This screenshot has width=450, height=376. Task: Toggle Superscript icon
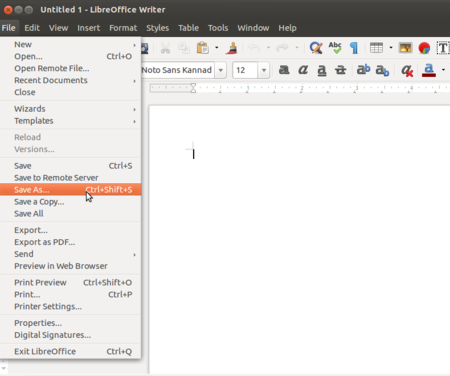pos(363,70)
